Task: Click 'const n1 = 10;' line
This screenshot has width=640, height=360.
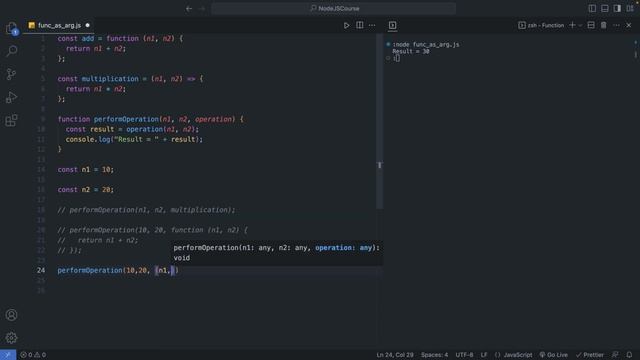Action: tap(86, 169)
